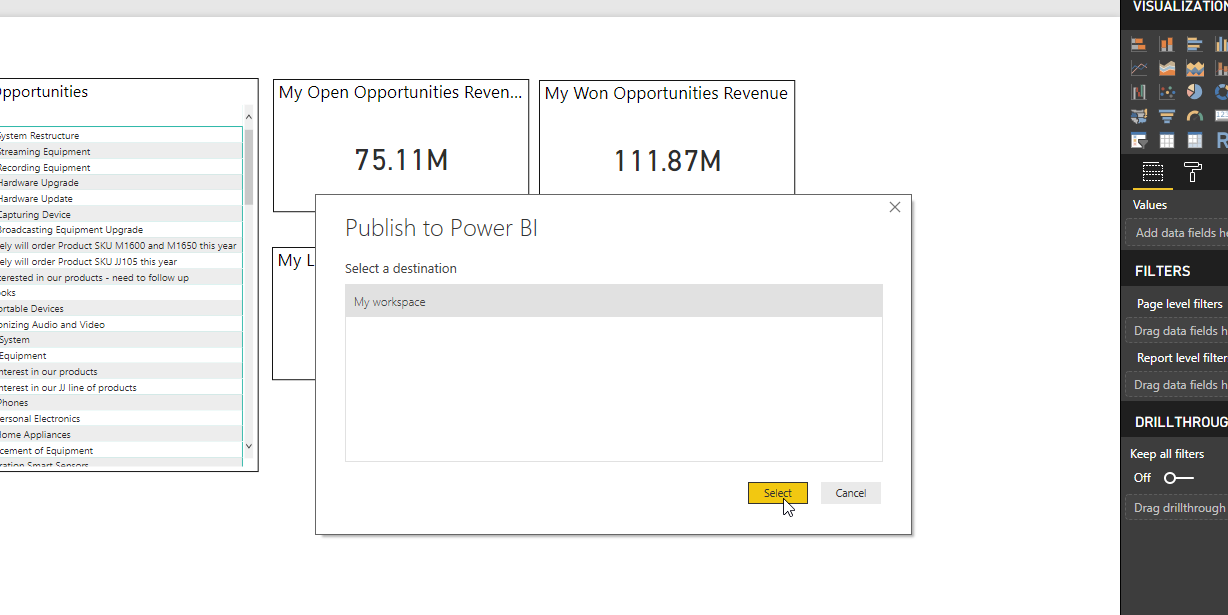Click scroll down arrow of Opportunities list

coord(249,446)
